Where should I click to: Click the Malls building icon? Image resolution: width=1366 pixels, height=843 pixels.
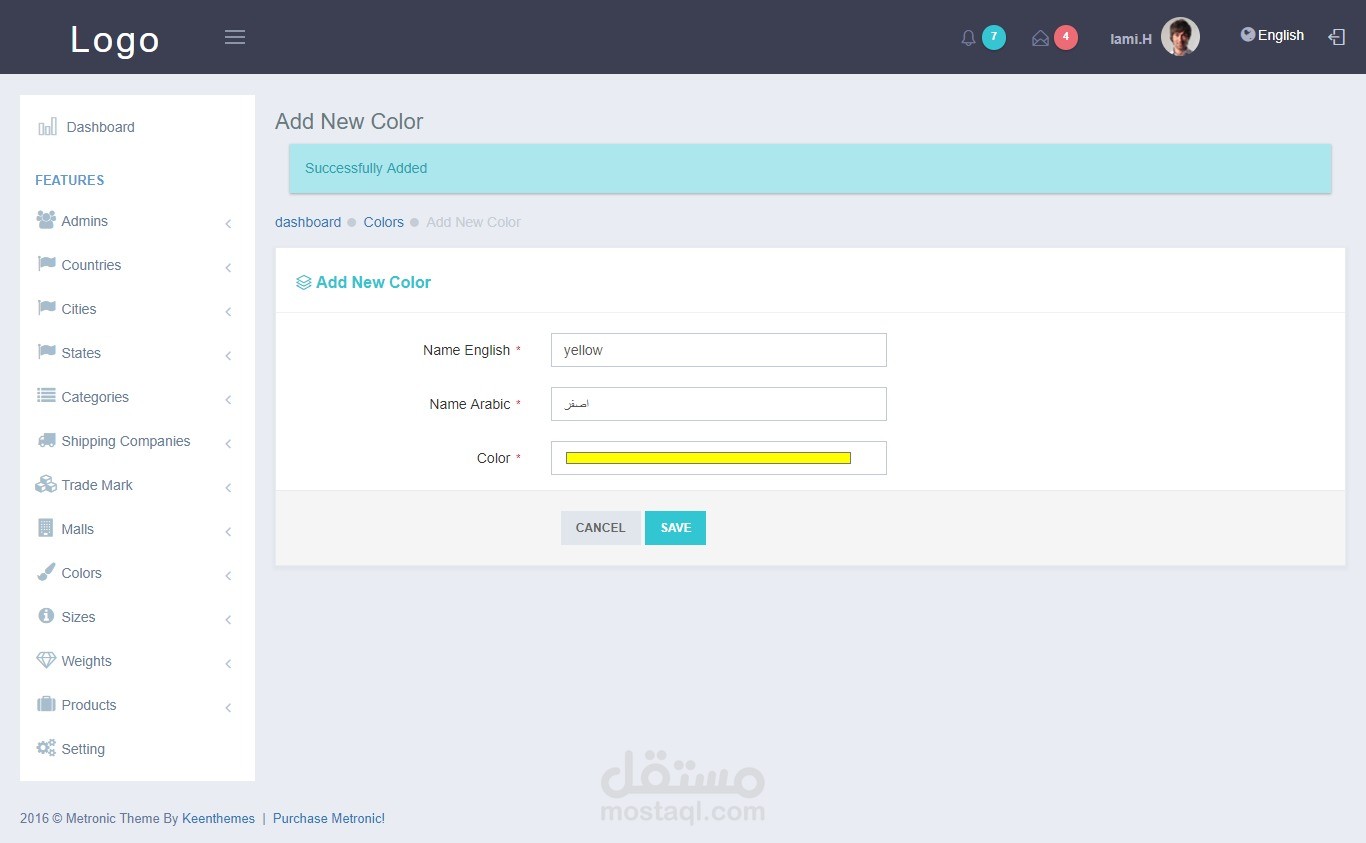(45, 527)
